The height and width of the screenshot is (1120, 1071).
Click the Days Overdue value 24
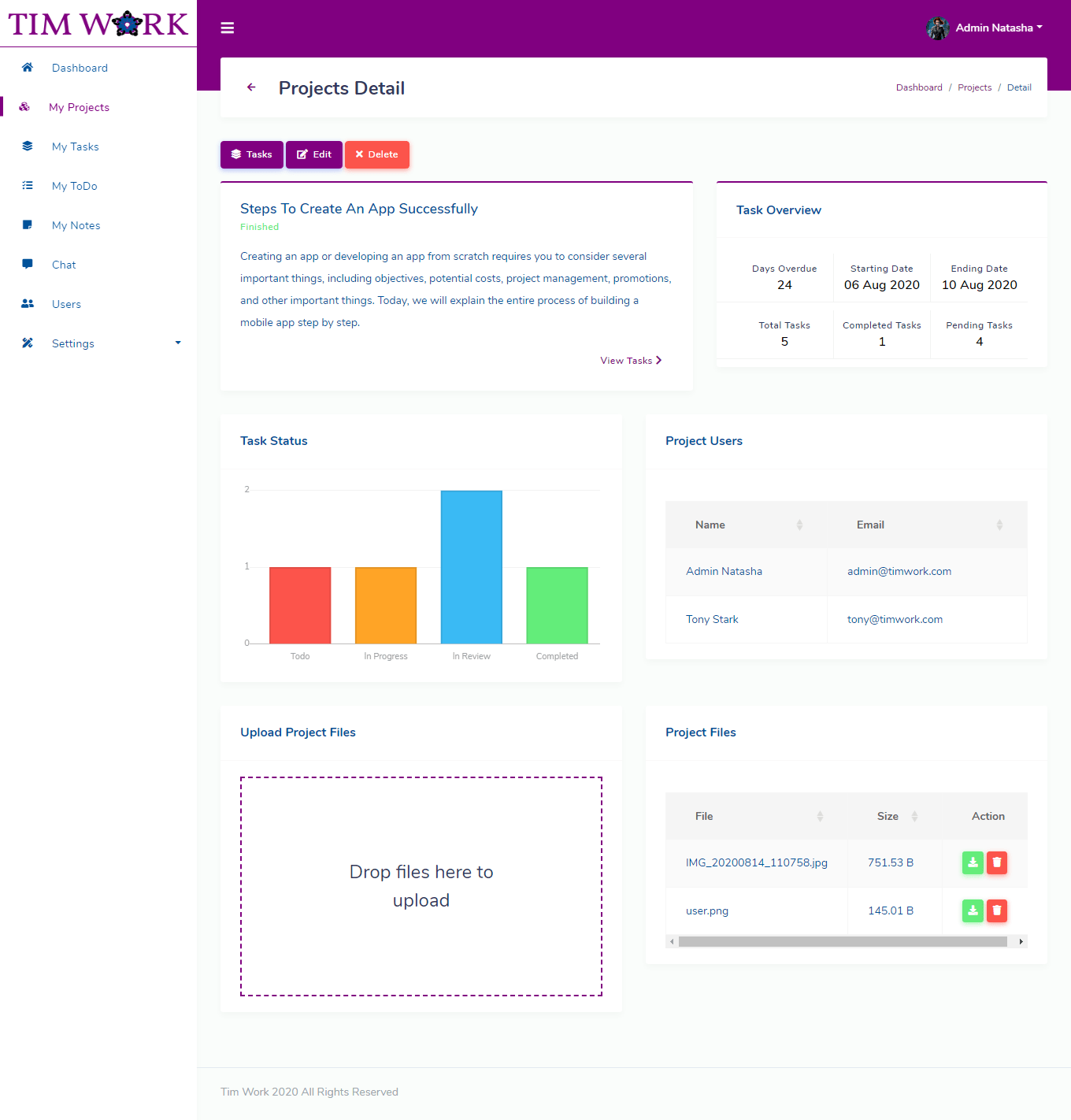point(784,285)
